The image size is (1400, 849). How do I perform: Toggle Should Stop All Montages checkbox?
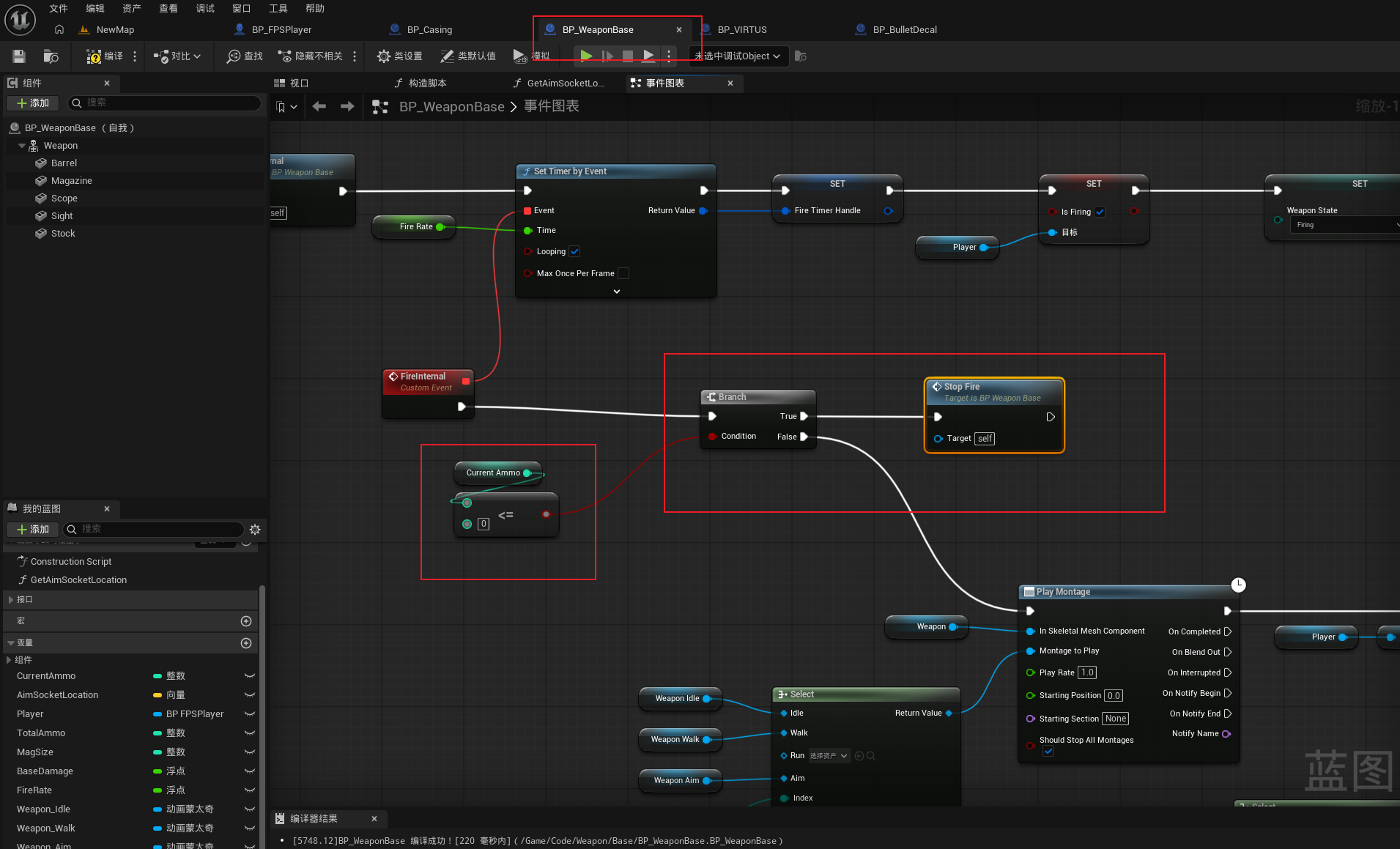click(1048, 752)
